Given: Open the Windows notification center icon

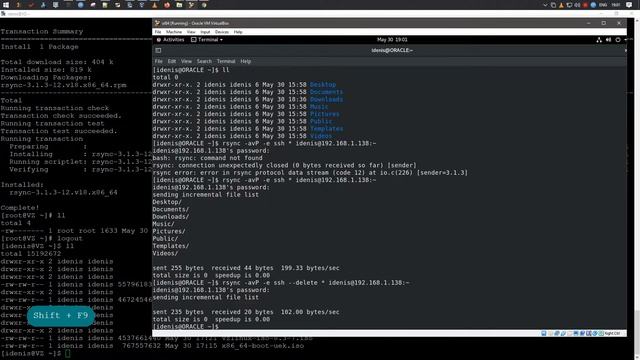Looking at the screenshot, I should [x=629, y=5].
